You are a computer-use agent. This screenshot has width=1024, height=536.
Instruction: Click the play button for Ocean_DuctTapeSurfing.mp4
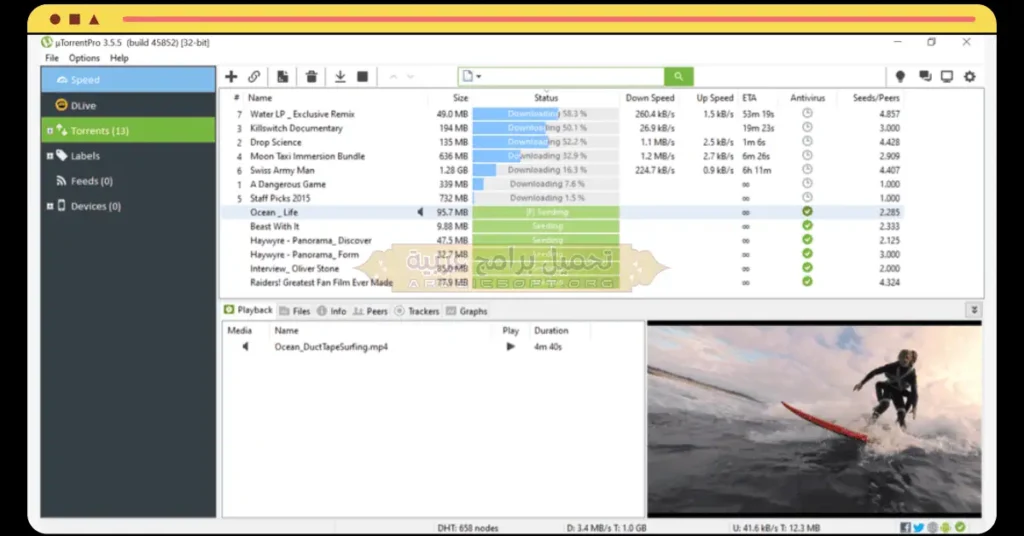click(x=510, y=347)
